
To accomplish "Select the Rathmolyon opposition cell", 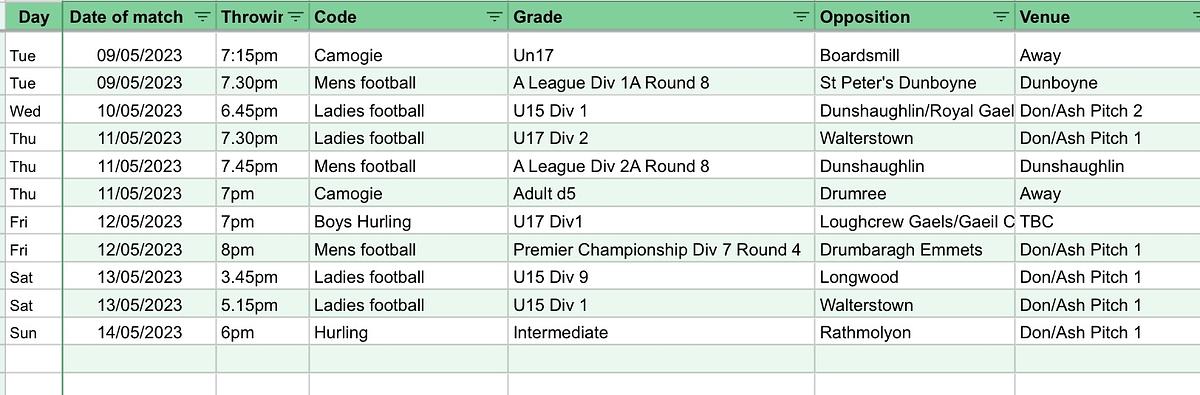I will point(914,333).
